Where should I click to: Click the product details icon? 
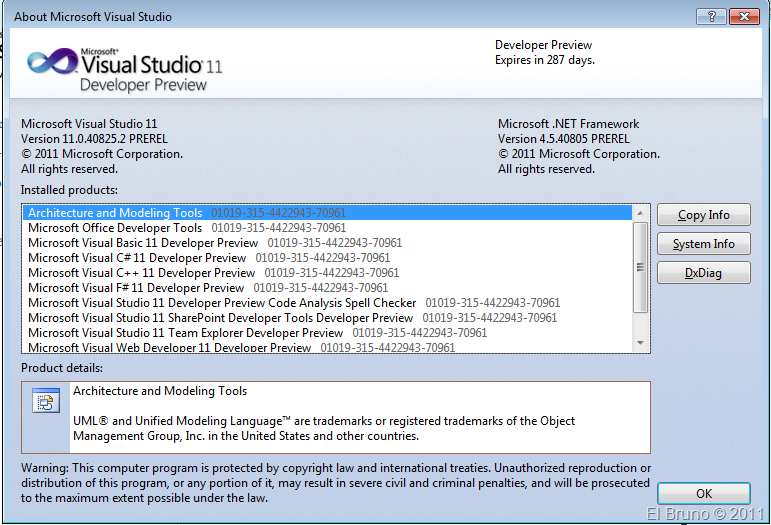pyautogui.click(x=44, y=403)
